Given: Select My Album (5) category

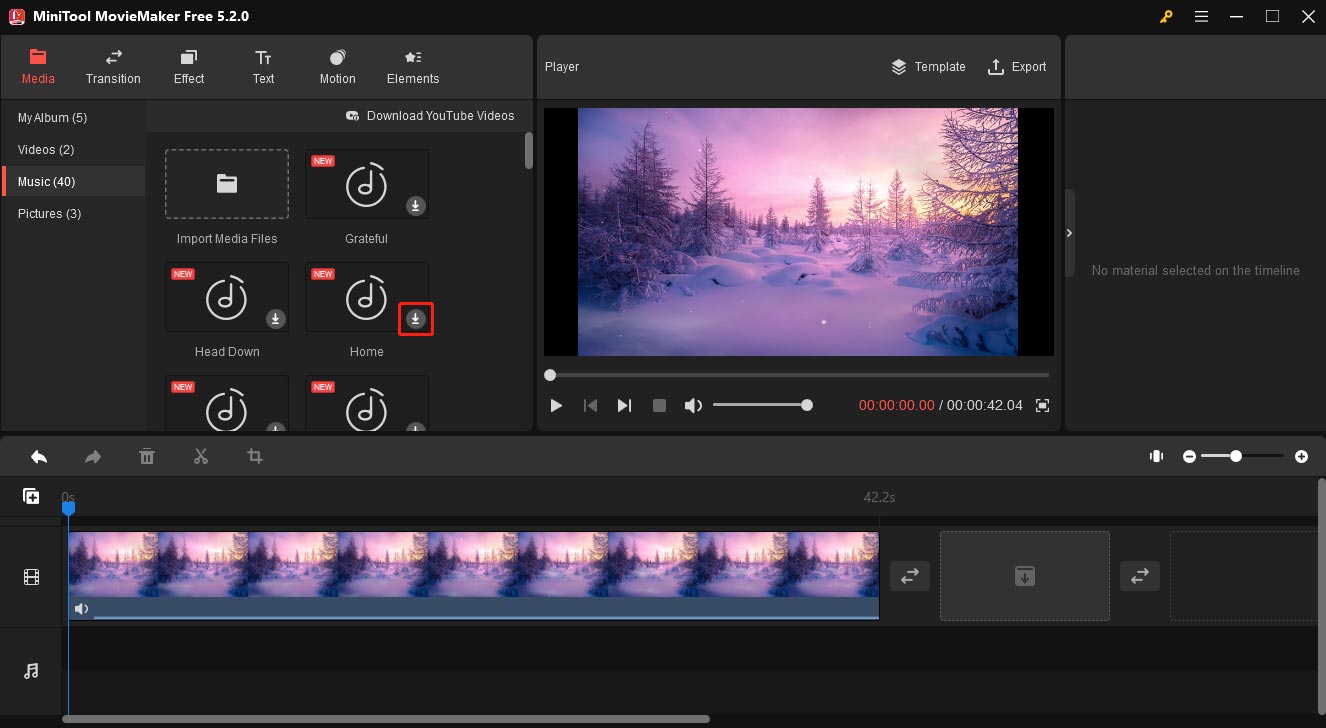Looking at the screenshot, I should point(73,118).
